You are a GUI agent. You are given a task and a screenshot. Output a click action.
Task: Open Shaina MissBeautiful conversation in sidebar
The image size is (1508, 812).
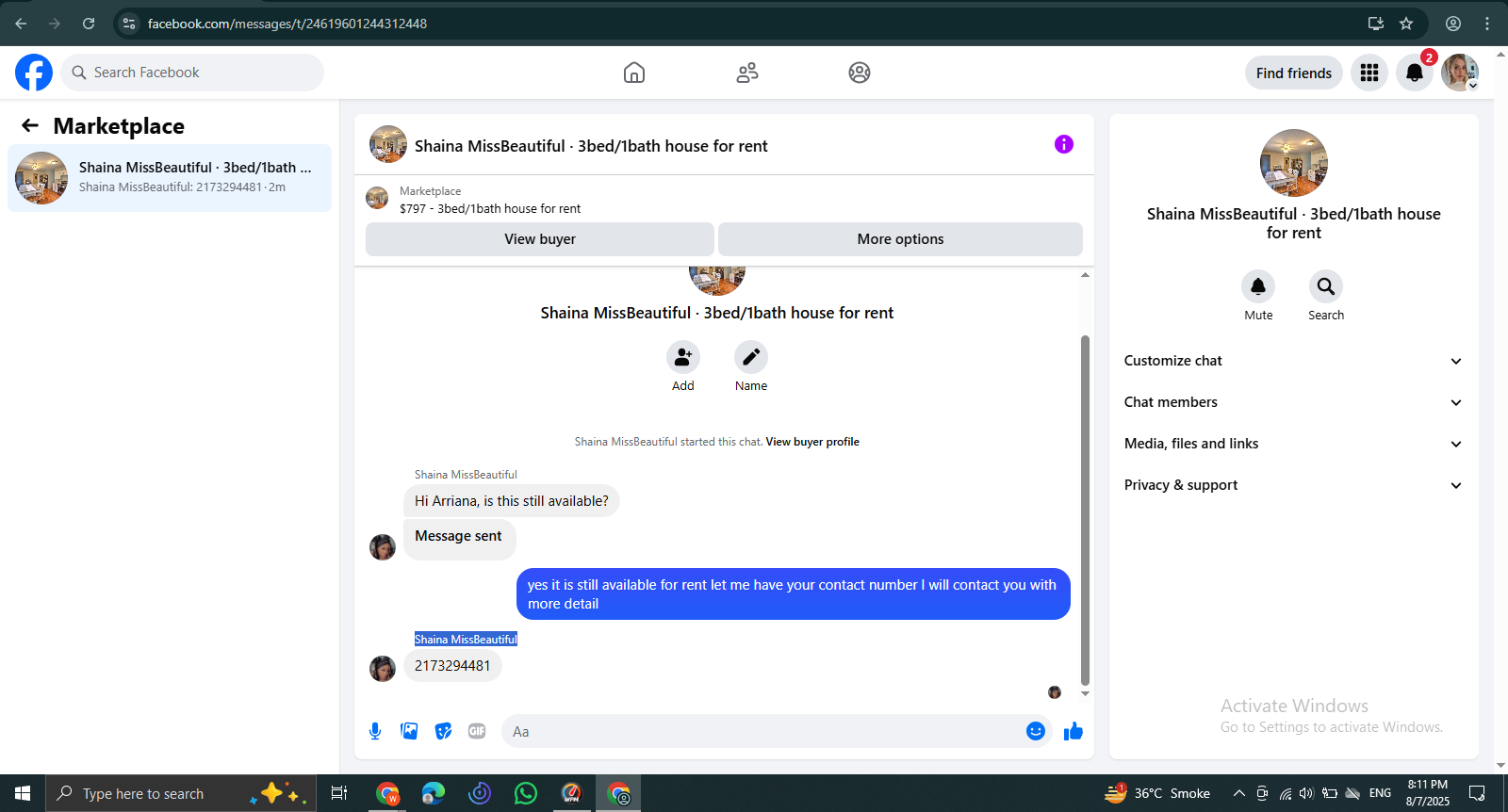170,178
